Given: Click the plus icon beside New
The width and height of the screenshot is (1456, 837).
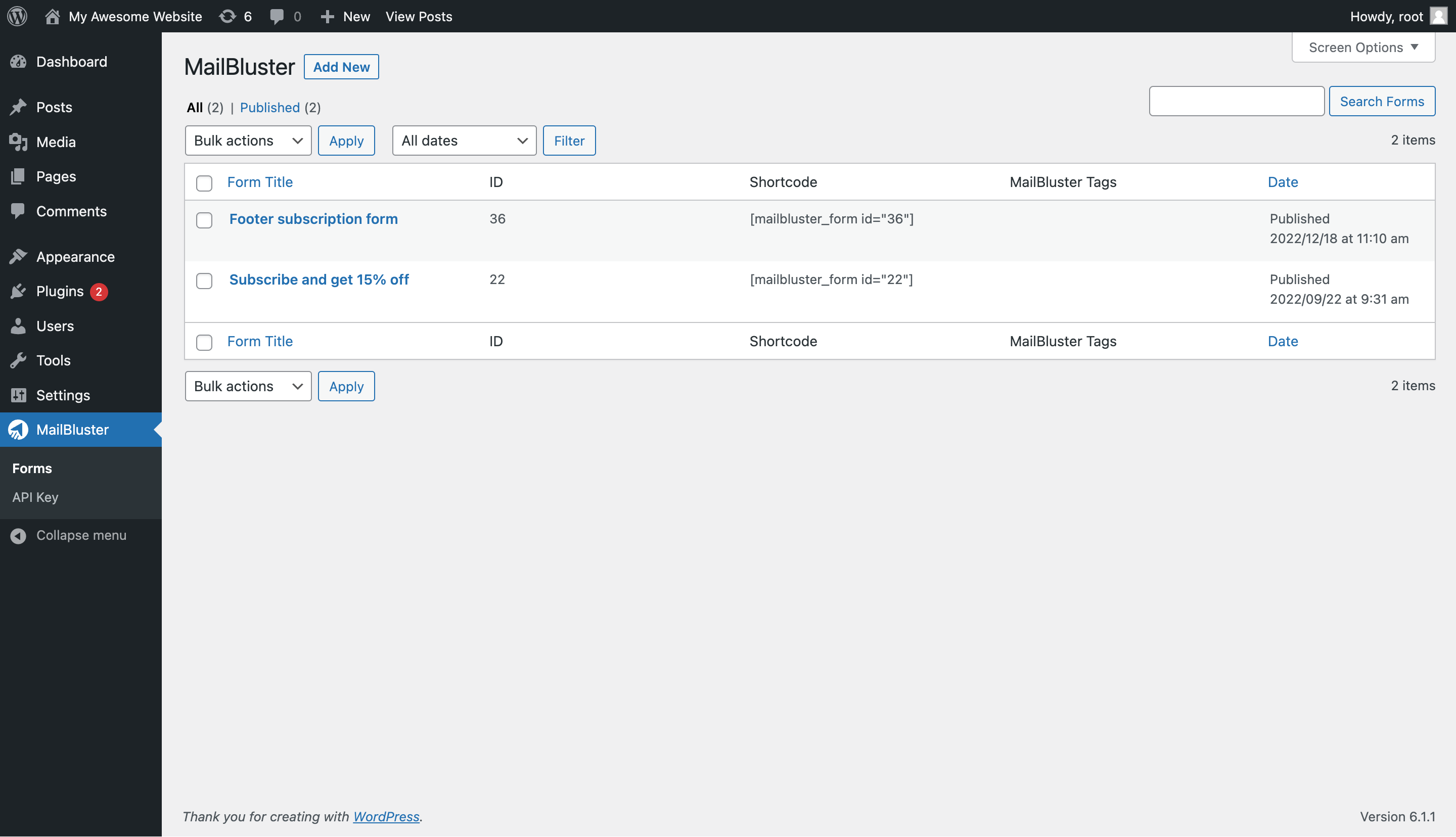Looking at the screenshot, I should [327, 17].
